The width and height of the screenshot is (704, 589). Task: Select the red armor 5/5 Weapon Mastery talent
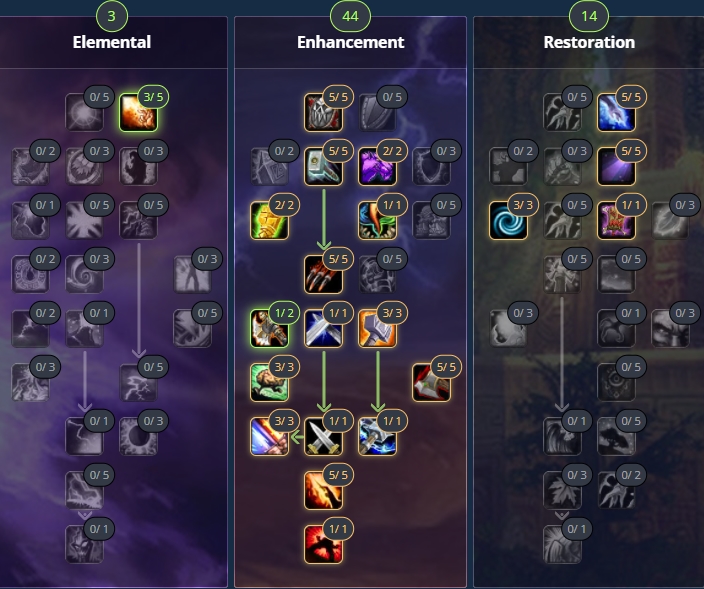(431, 382)
